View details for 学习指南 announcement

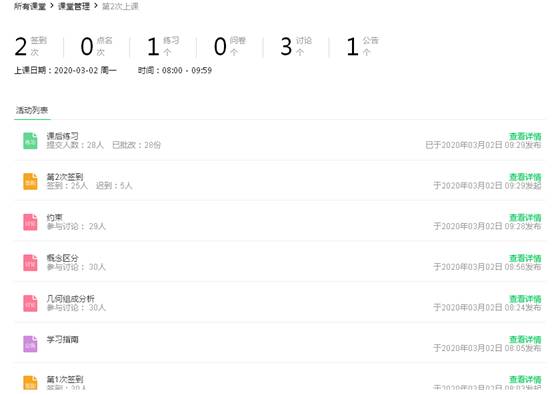point(525,340)
